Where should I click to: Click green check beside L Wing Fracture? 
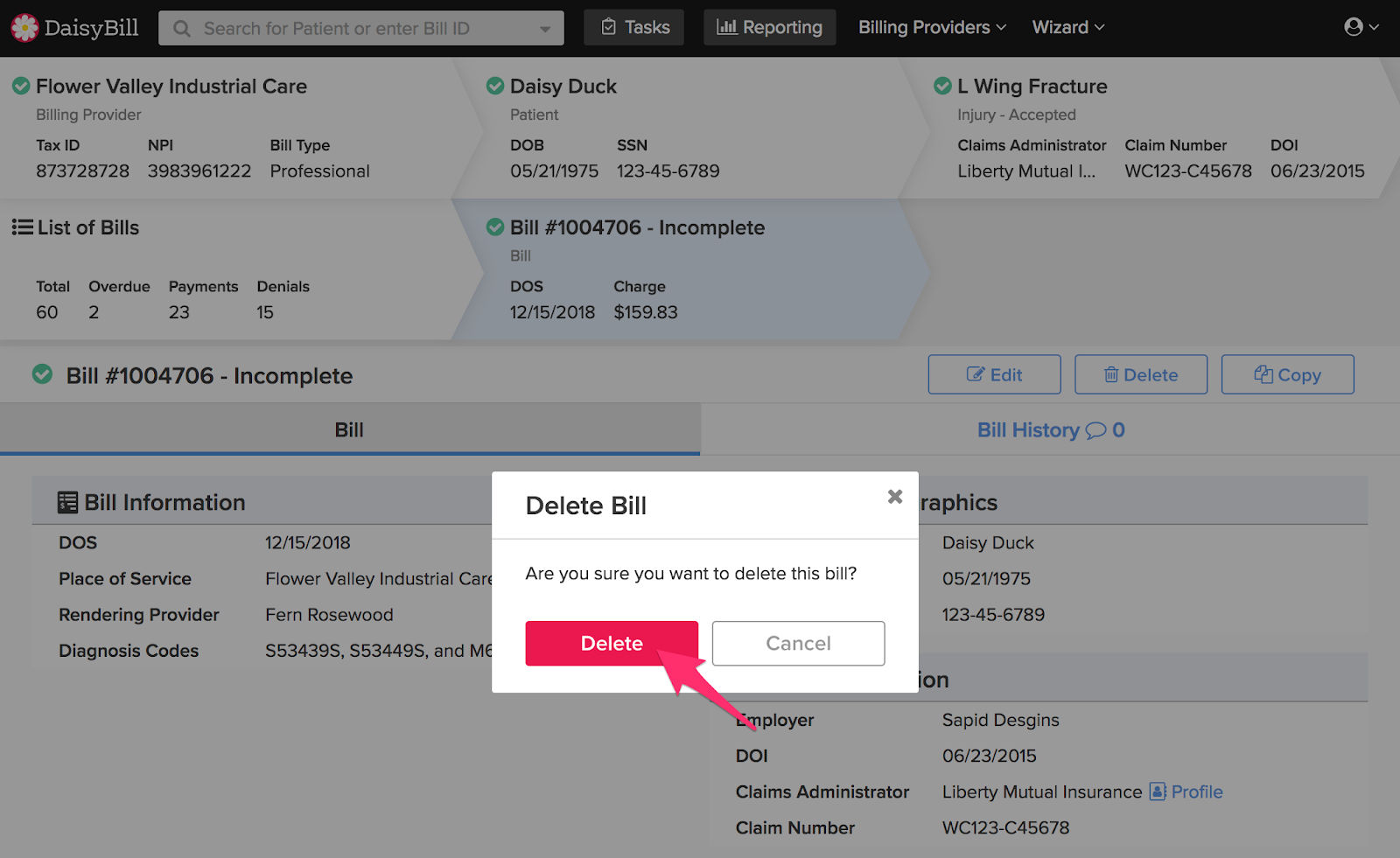(942, 86)
